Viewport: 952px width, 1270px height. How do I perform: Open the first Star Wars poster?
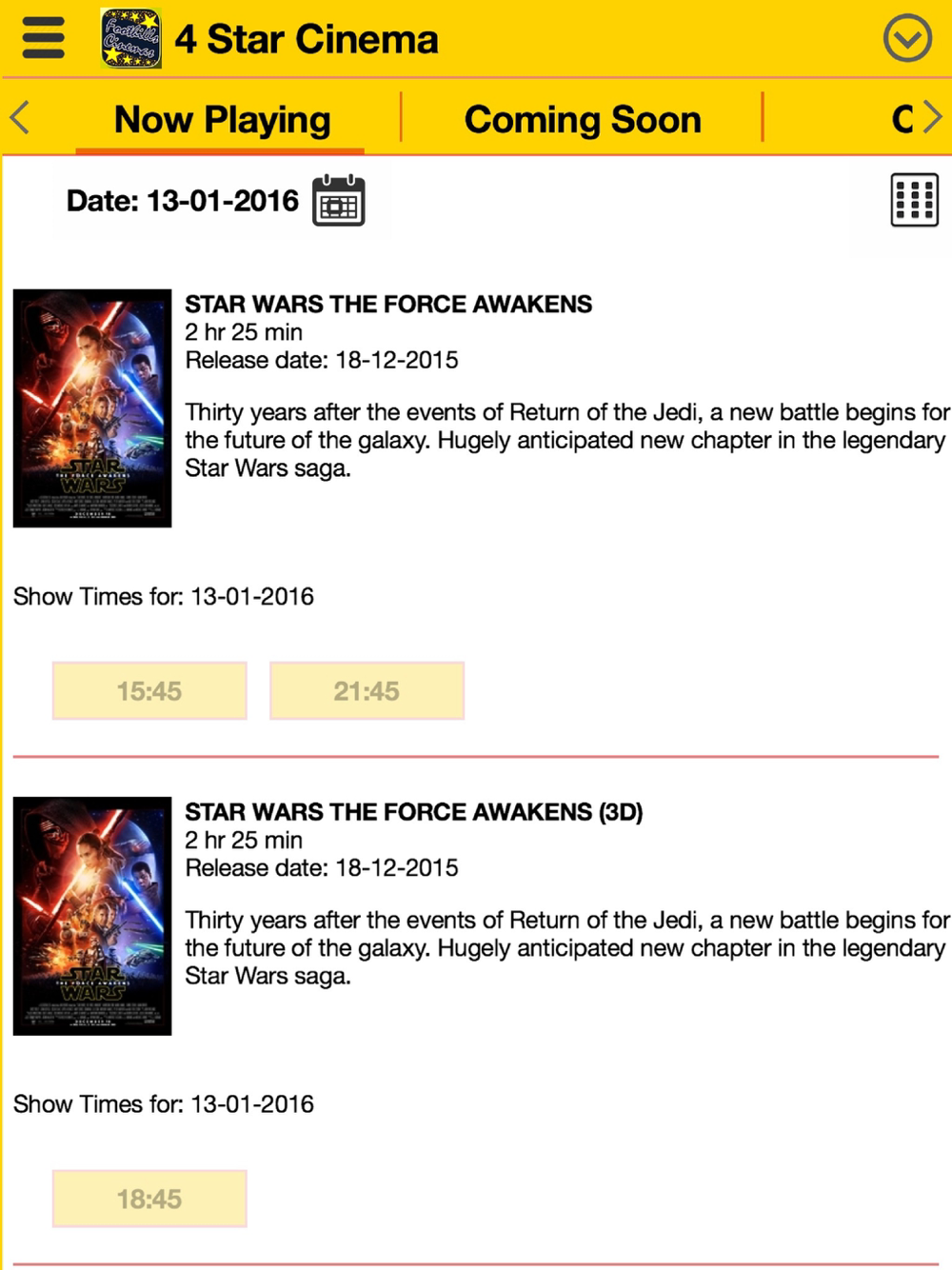click(x=92, y=408)
